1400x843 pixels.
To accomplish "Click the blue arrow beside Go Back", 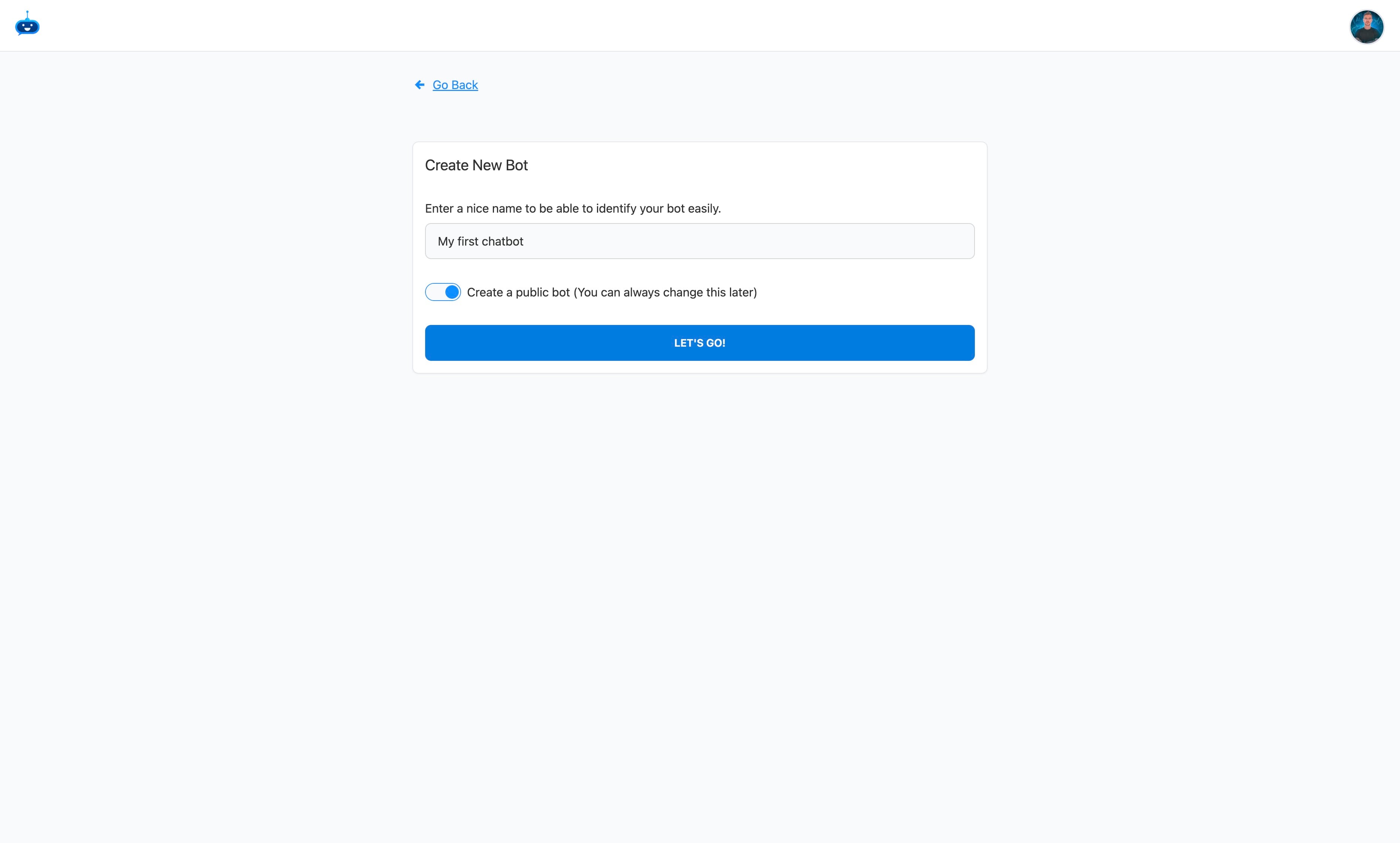I will [419, 85].
